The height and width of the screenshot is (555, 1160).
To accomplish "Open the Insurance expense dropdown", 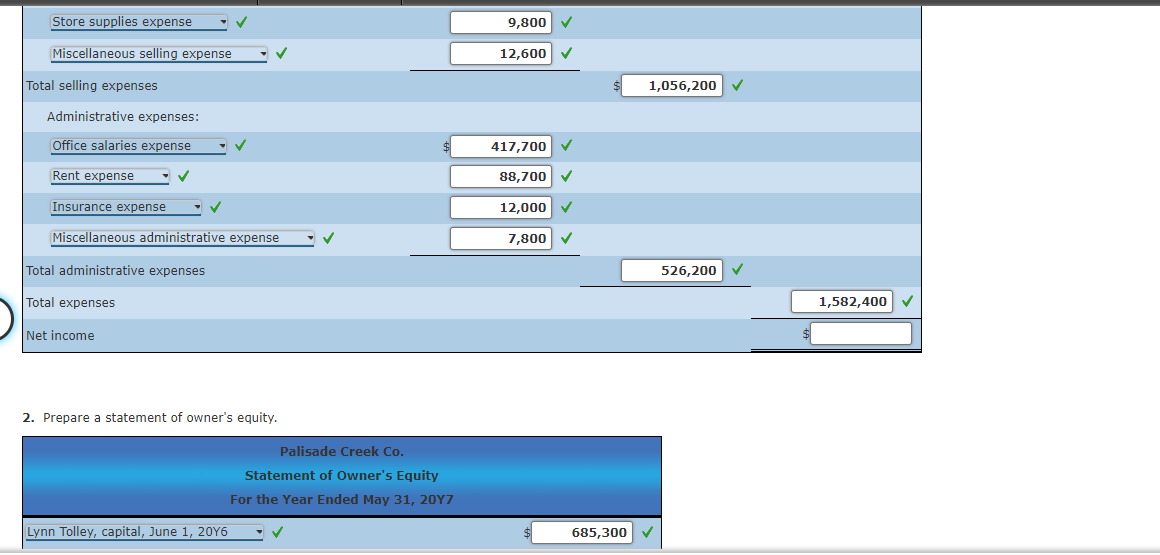I will pos(126,207).
